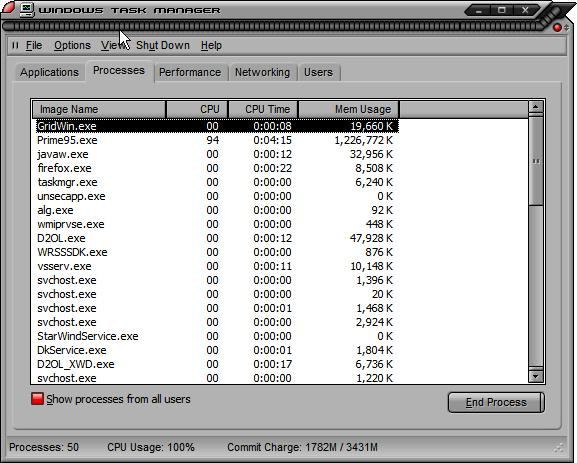Image resolution: width=577 pixels, height=463 pixels.
Task: Click the End Process button
Action: pos(496,402)
